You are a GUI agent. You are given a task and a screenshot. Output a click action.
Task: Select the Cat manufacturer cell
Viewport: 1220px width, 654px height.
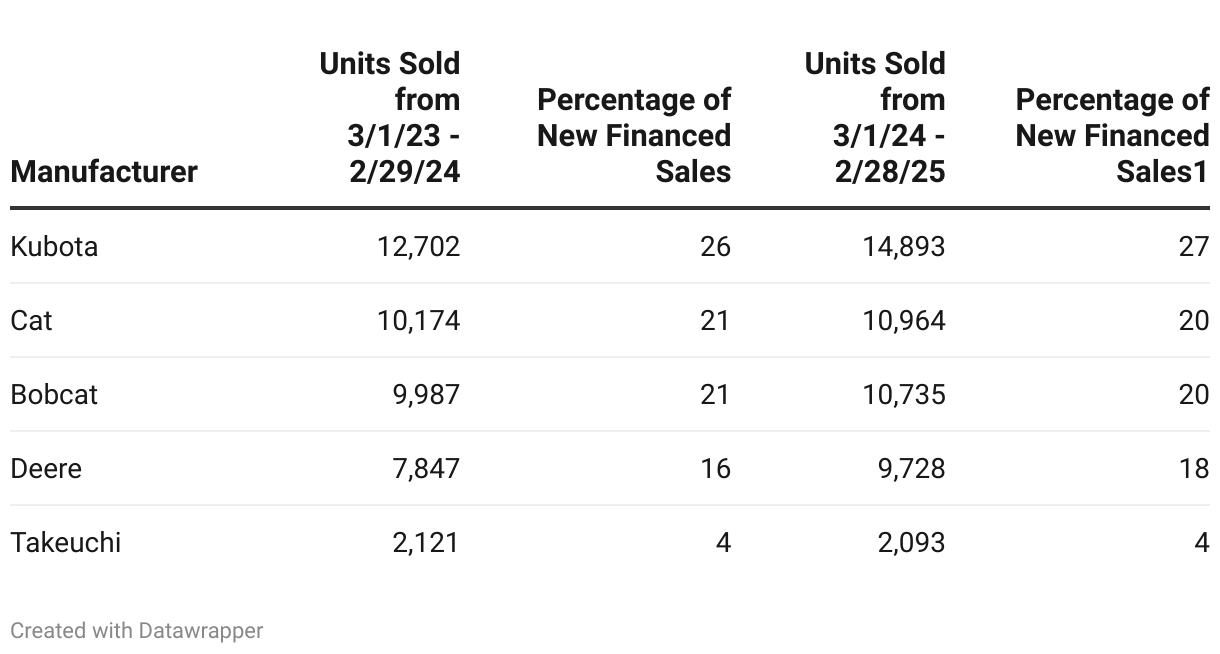(x=31, y=320)
